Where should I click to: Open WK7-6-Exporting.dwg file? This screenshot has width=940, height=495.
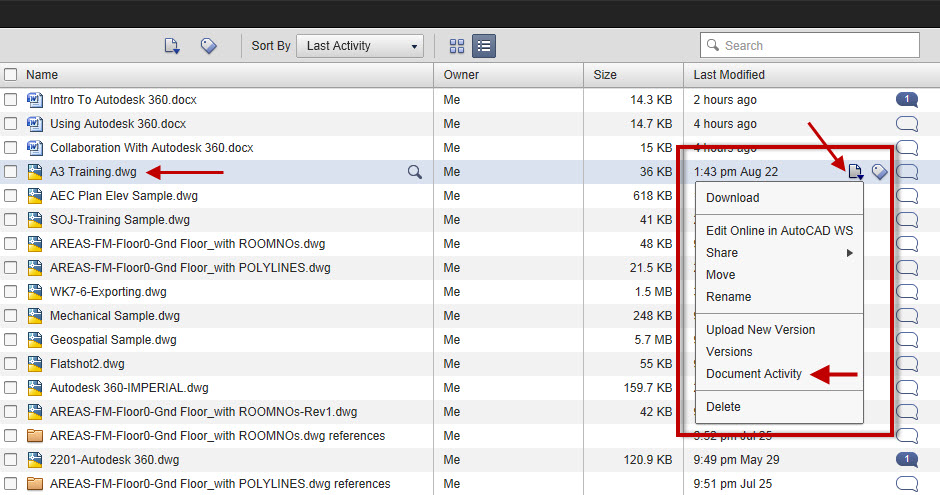coord(108,292)
